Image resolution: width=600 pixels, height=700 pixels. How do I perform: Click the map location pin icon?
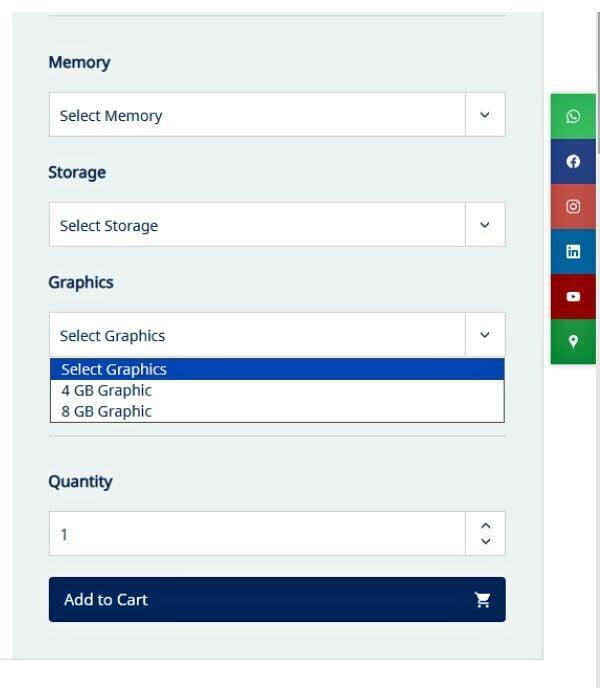coord(573,341)
